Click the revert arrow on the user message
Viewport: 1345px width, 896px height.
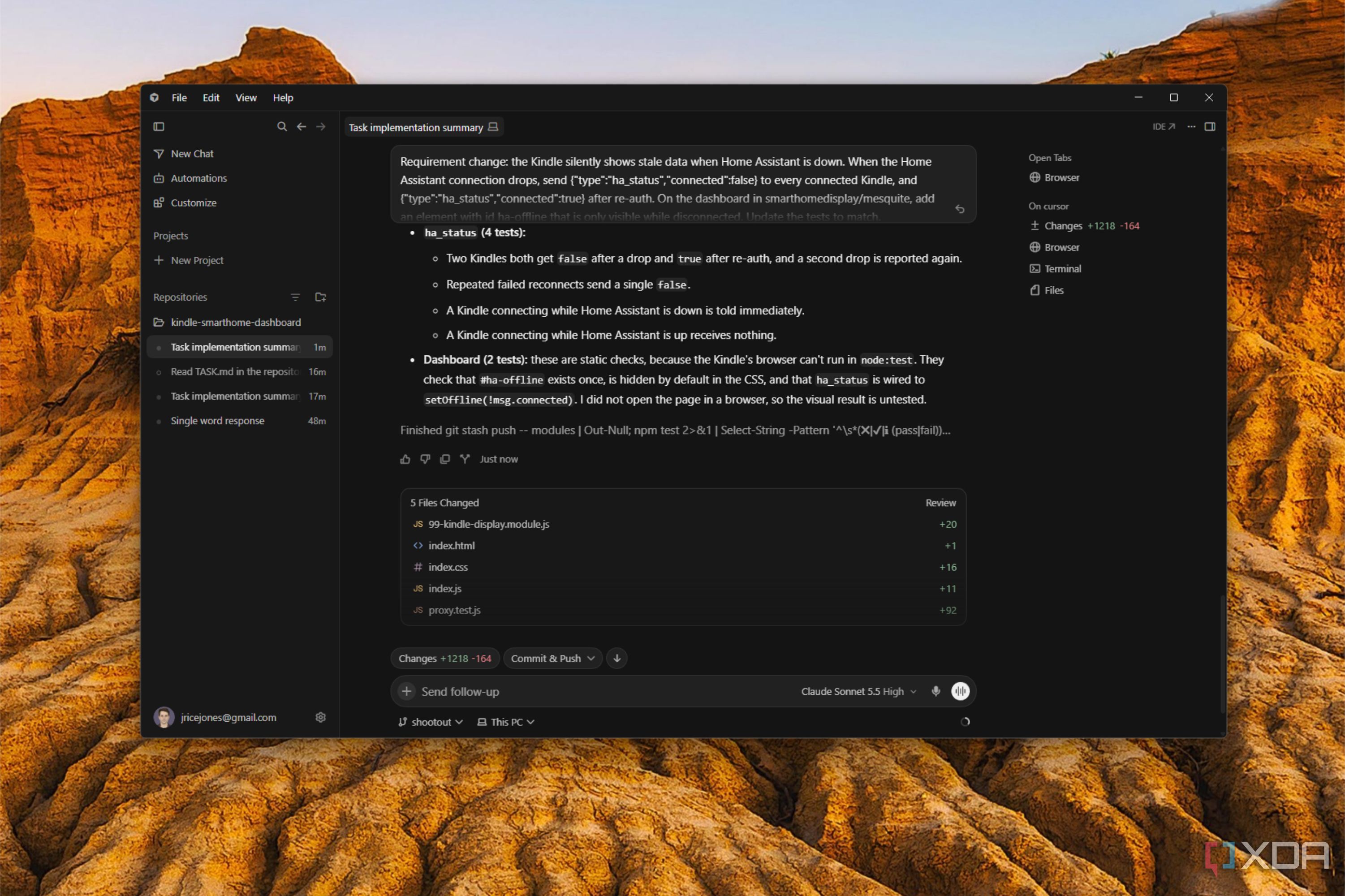pos(960,209)
